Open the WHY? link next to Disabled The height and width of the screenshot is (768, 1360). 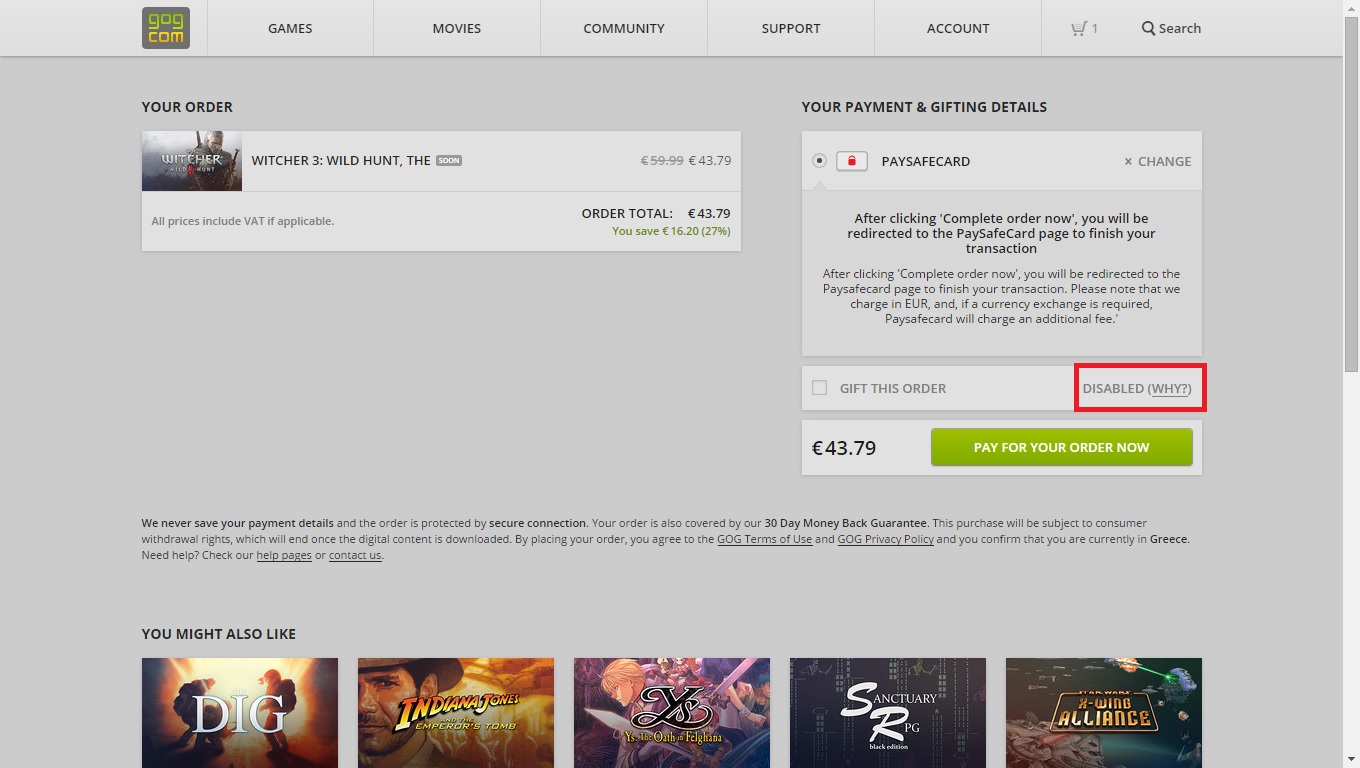[1169, 388]
